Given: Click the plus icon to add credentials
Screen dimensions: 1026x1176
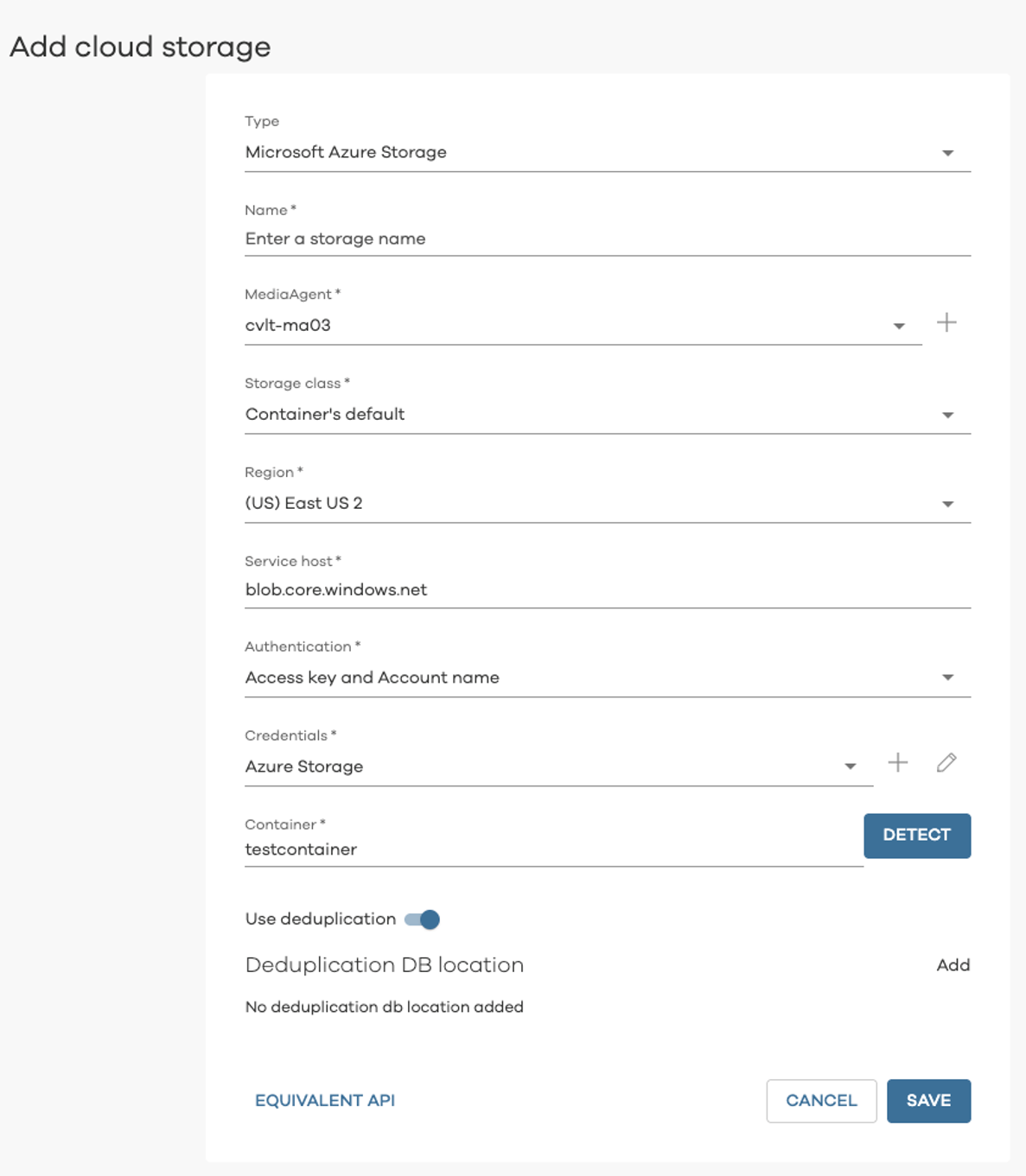Looking at the screenshot, I should click(x=898, y=762).
